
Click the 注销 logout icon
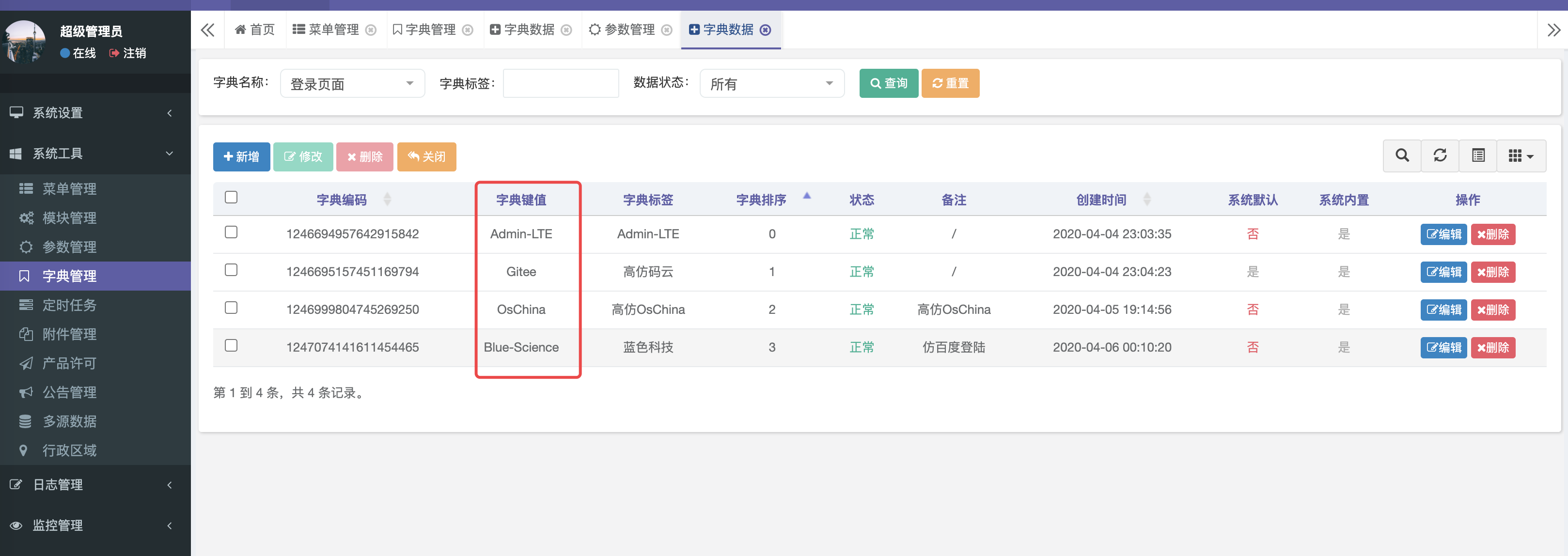tap(114, 54)
